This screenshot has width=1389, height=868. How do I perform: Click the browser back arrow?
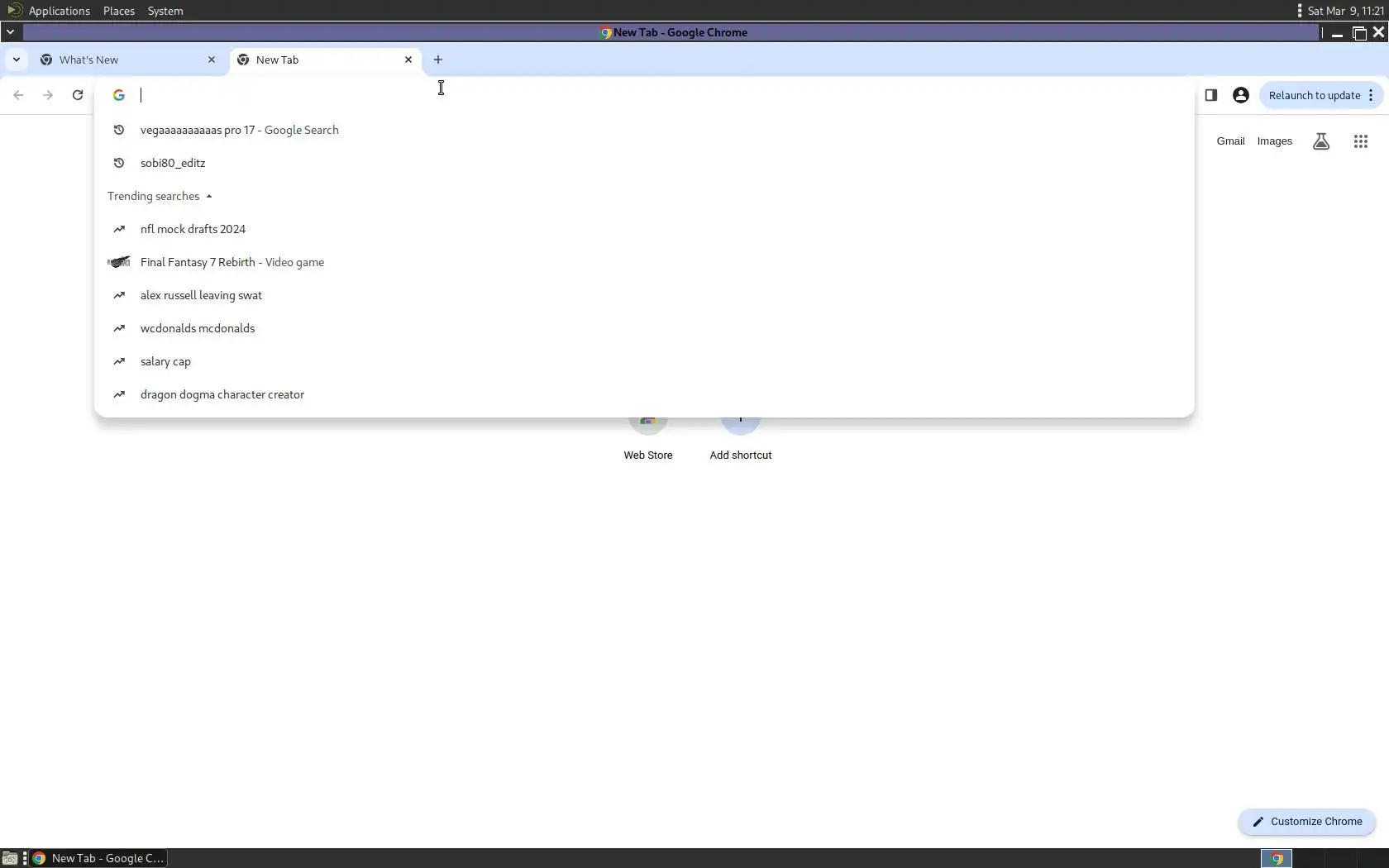(18, 95)
